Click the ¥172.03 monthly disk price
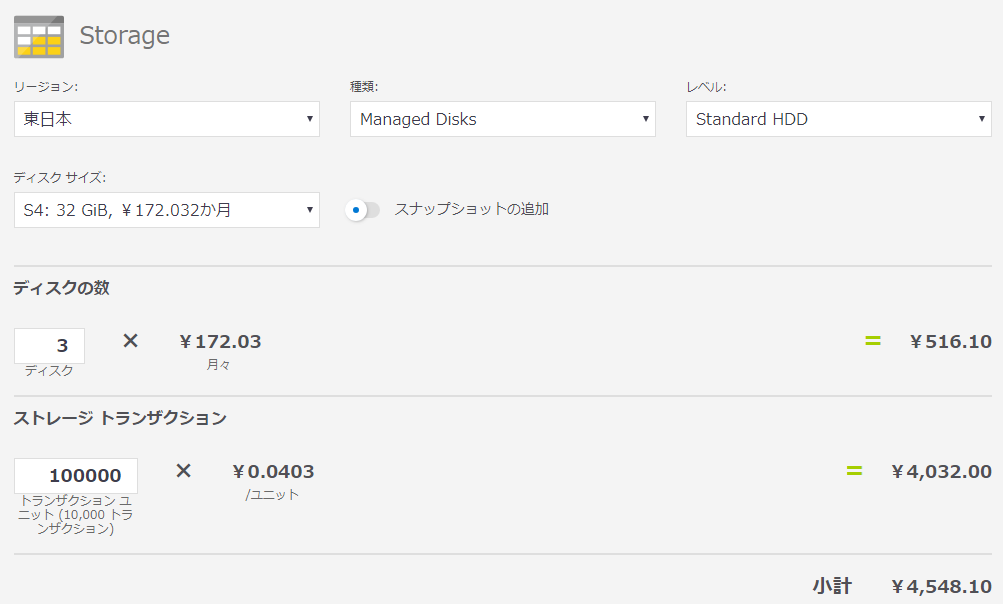 coord(220,342)
